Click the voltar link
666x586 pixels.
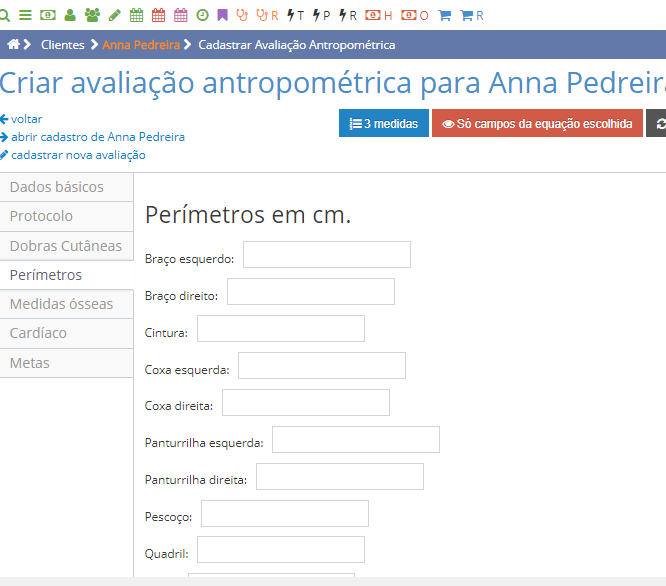26,119
